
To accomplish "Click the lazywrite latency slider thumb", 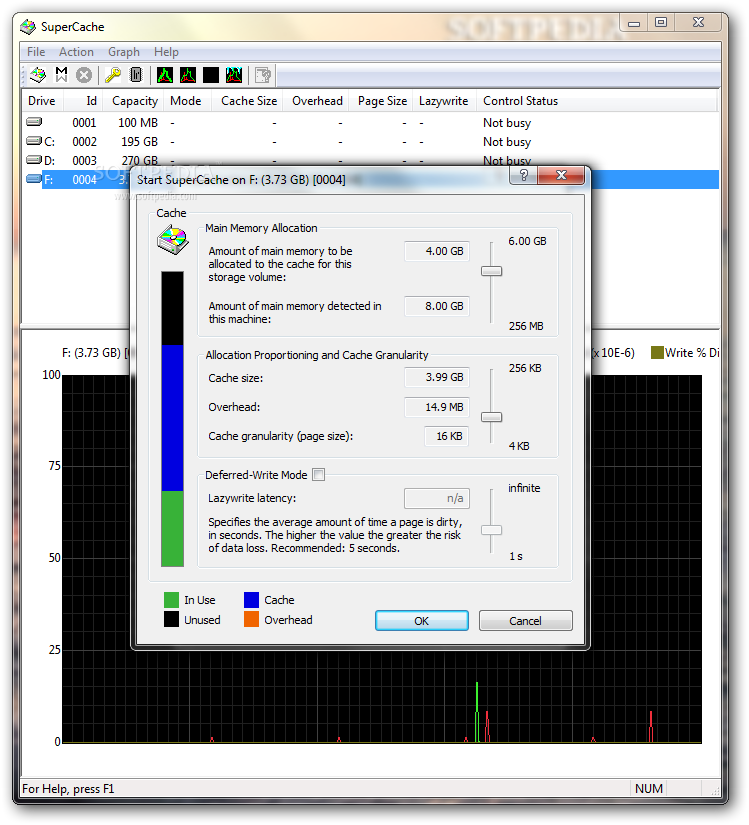I will 492,530.
